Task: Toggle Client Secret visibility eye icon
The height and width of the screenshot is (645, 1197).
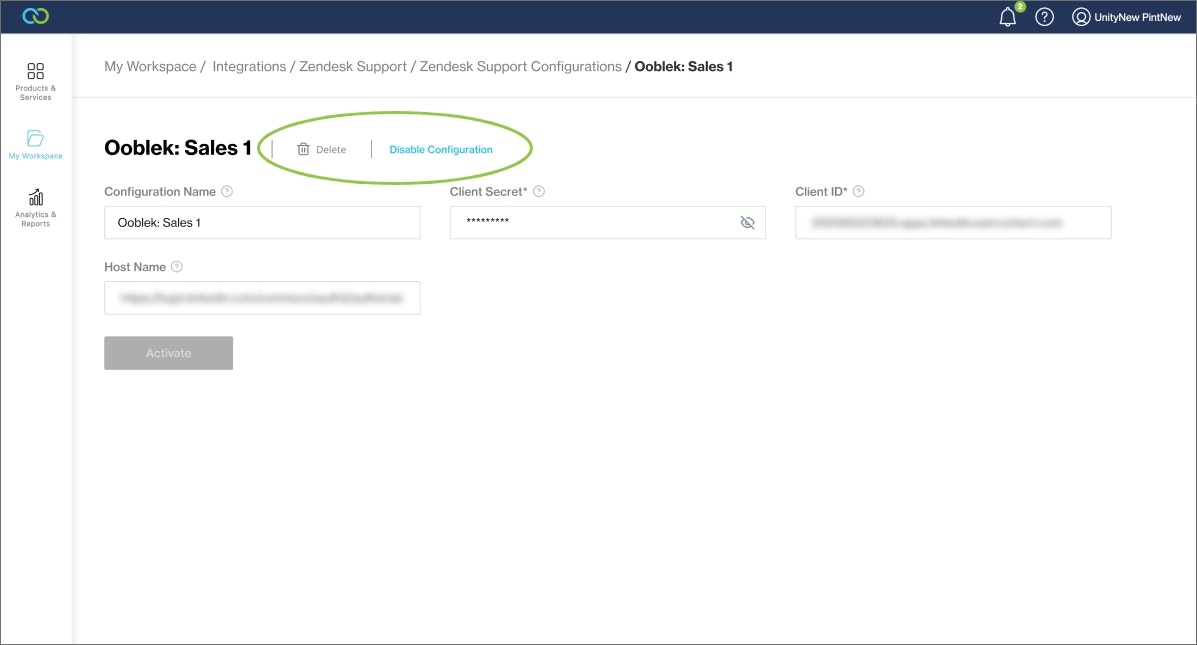Action: click(747, 222)
